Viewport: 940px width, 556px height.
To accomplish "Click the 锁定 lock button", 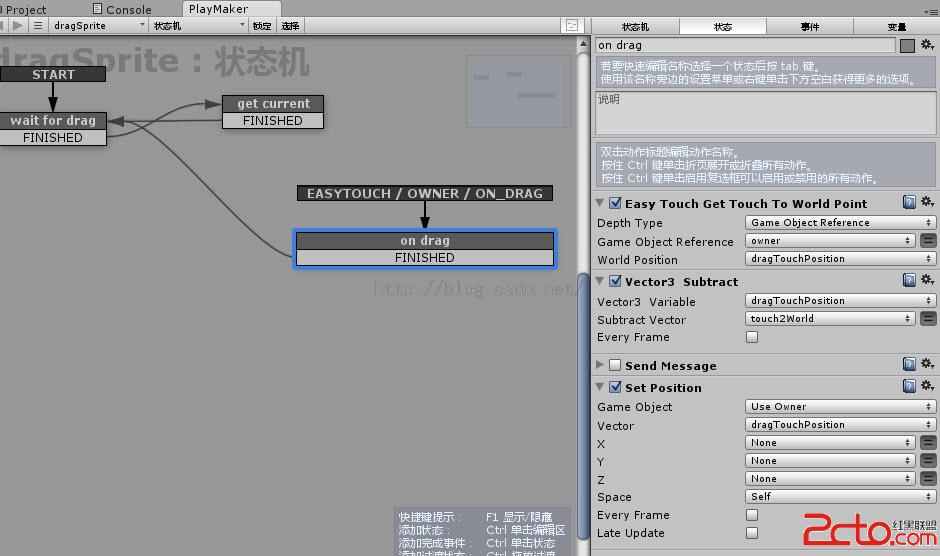I will 262,25.
